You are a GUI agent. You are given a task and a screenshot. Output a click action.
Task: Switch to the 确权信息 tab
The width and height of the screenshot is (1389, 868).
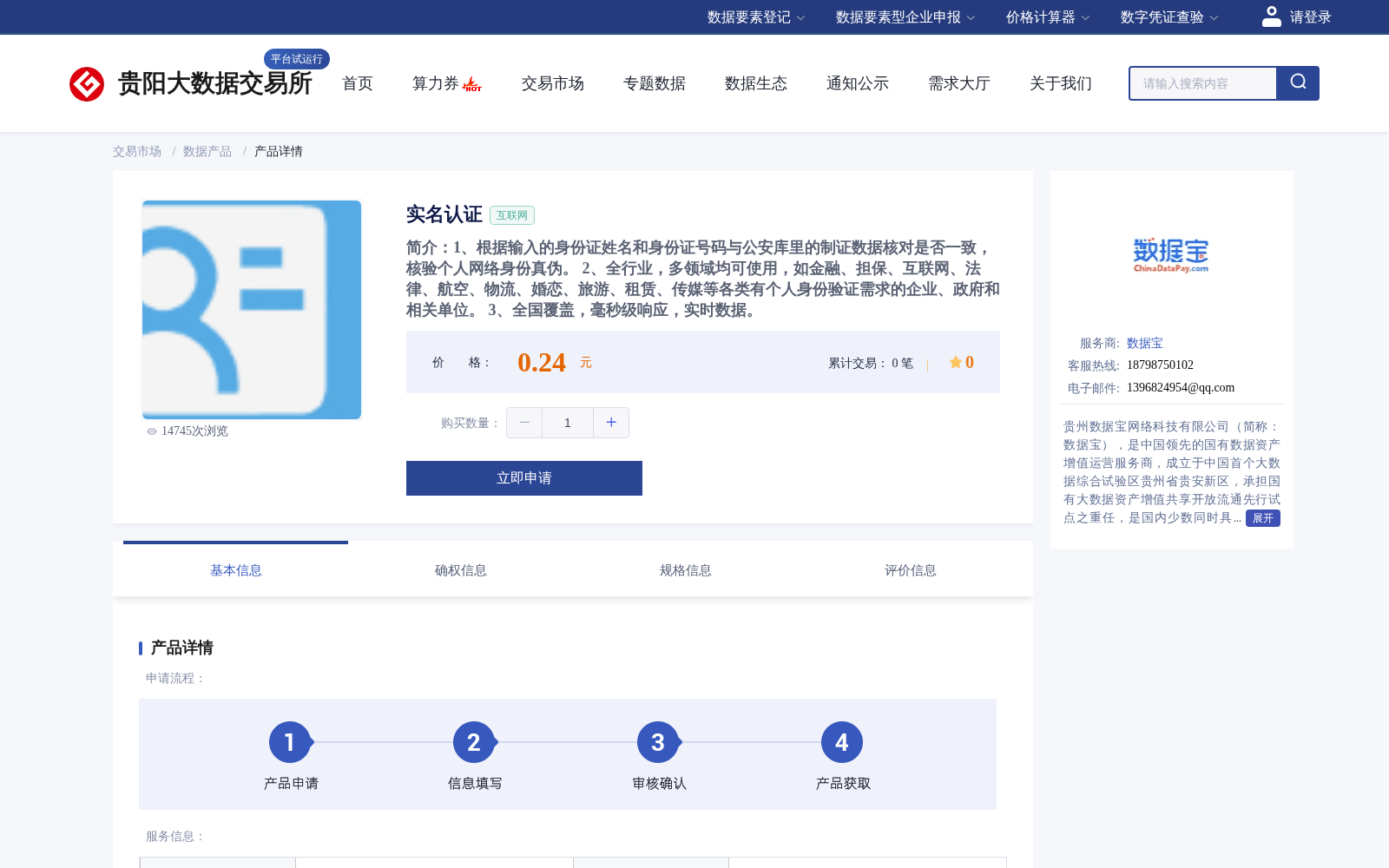click(461, 570)
